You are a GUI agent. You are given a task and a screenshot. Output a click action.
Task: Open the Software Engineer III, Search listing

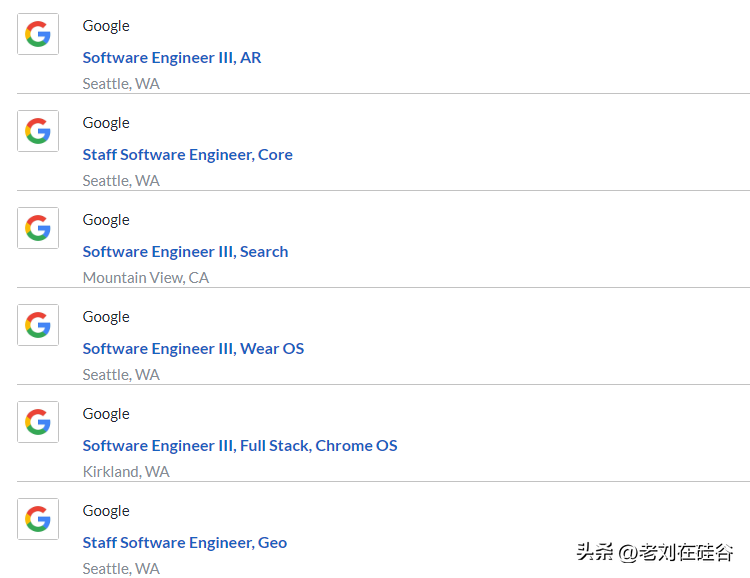click(185, 252)
